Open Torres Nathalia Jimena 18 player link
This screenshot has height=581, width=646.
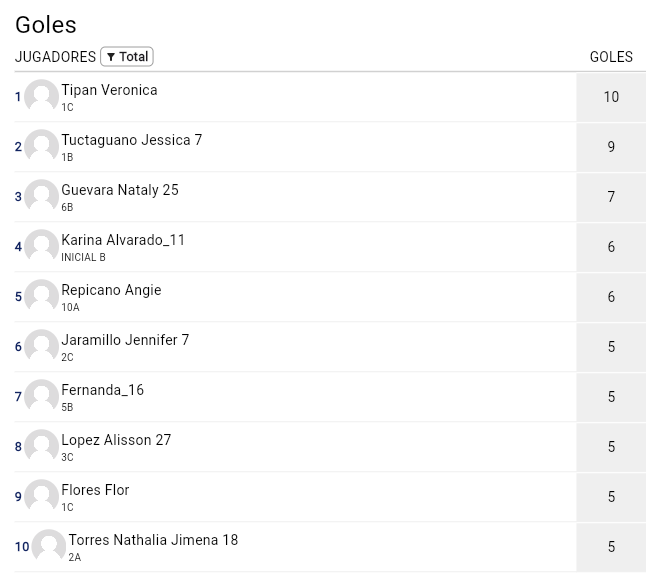(x=153, y=540)
